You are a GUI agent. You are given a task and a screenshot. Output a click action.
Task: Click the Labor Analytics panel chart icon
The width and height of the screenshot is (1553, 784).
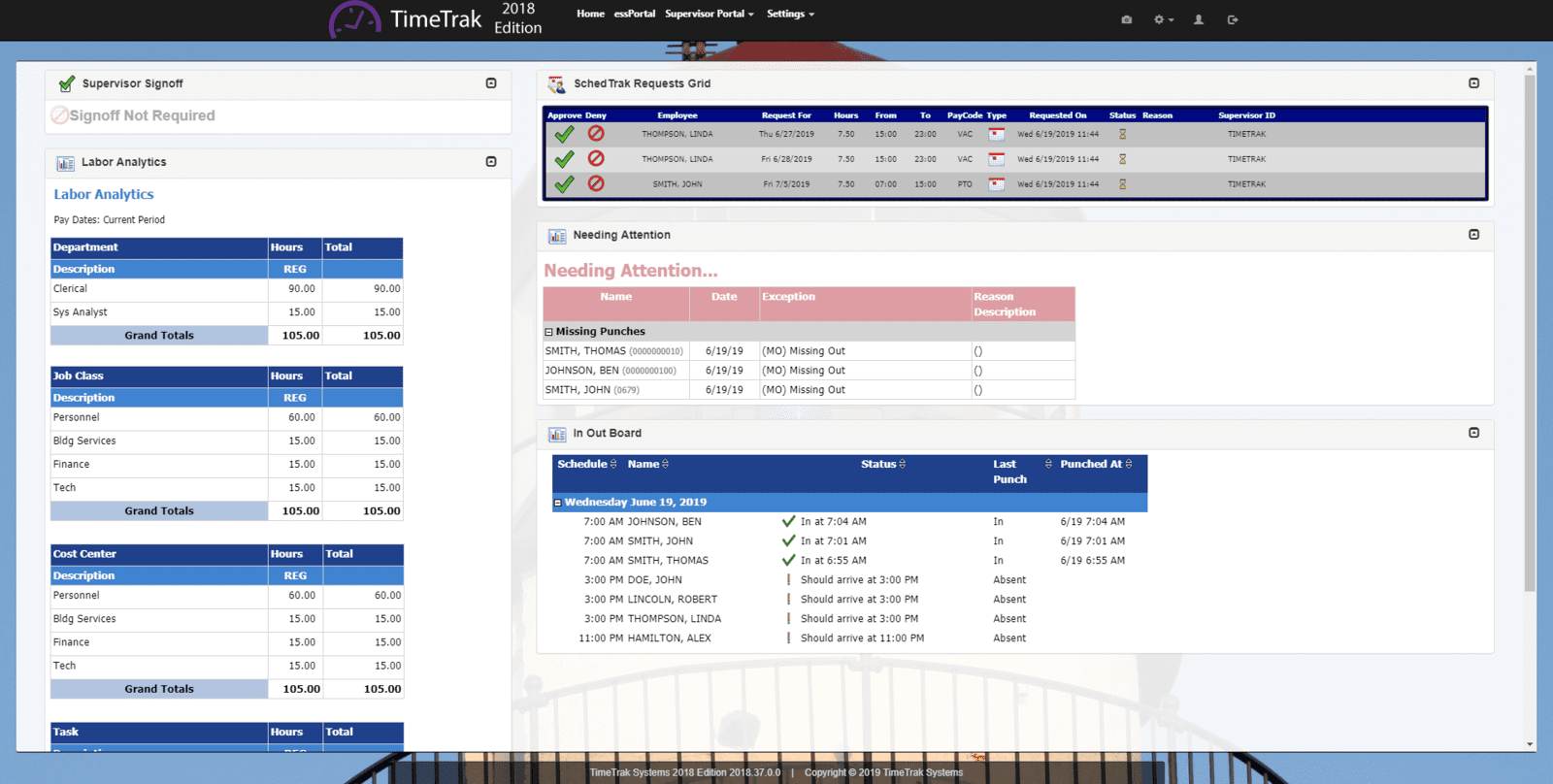(66, 163)
